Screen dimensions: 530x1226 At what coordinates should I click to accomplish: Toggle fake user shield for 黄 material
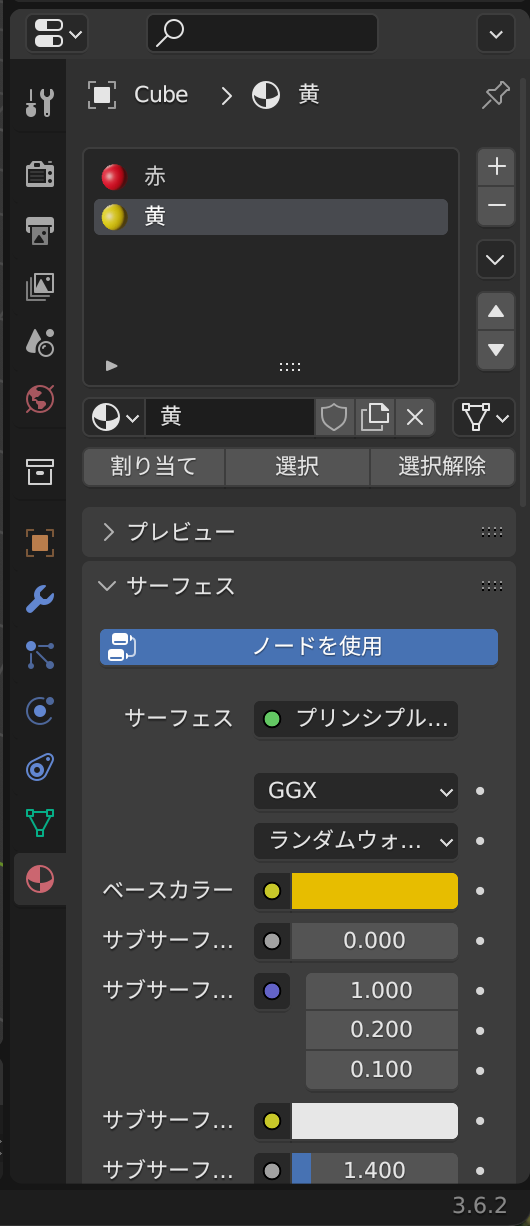[335, 417]
